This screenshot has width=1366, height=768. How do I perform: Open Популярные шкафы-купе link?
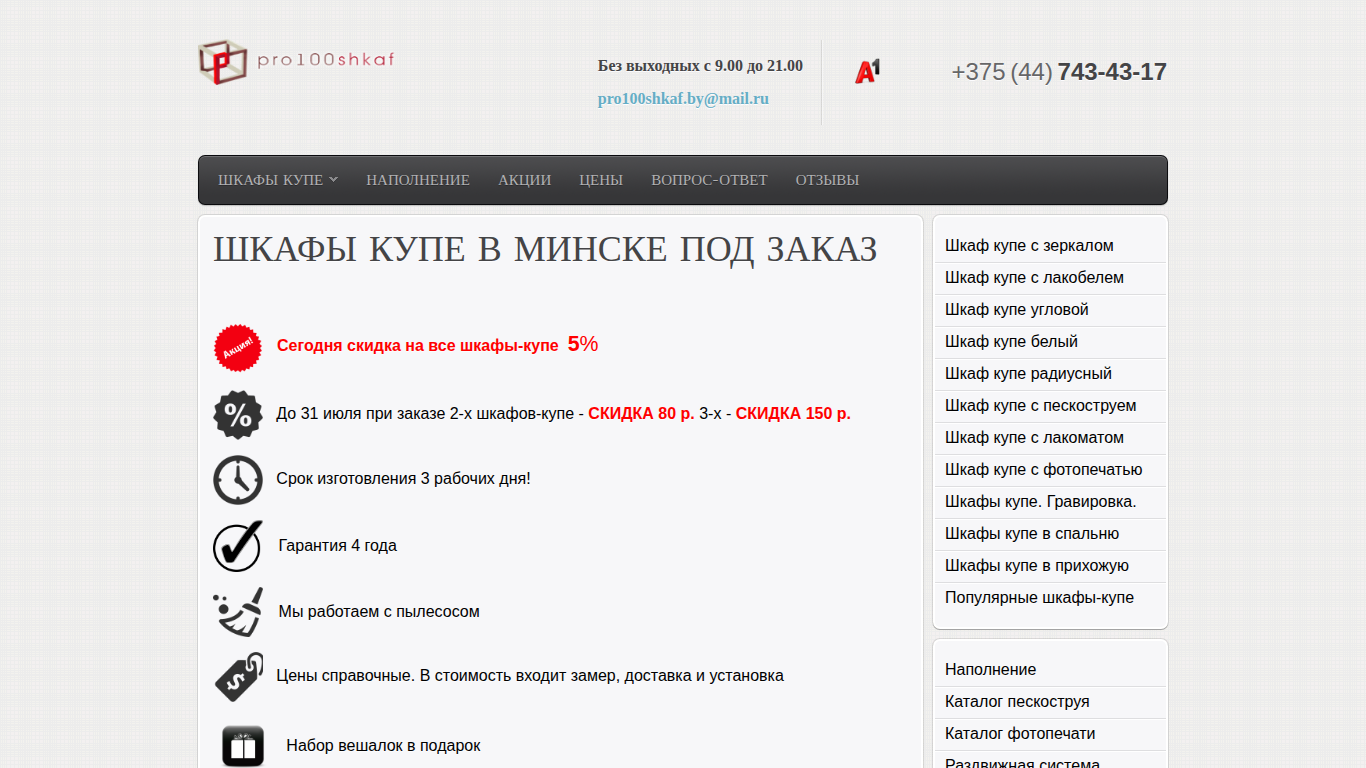click(x=1039, y=598)
